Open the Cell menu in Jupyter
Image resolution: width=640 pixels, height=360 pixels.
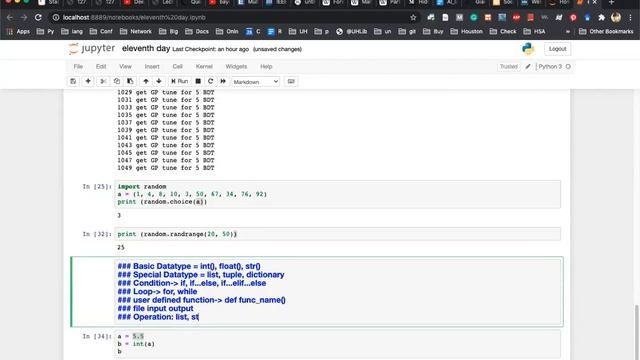pyautogui.click(x=178, y=67)
